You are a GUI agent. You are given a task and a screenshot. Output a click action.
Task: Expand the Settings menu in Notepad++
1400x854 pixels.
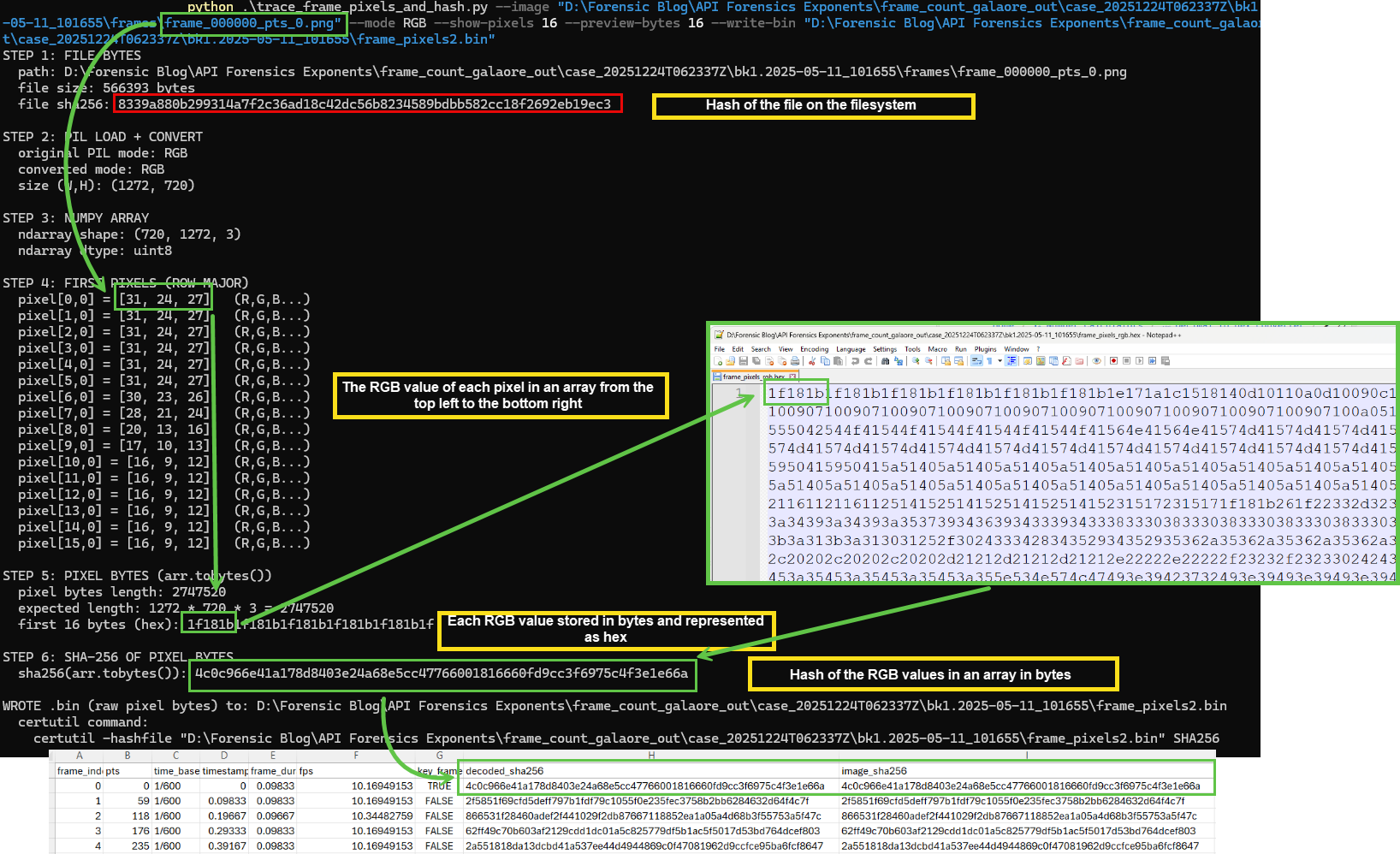(885, 349)
